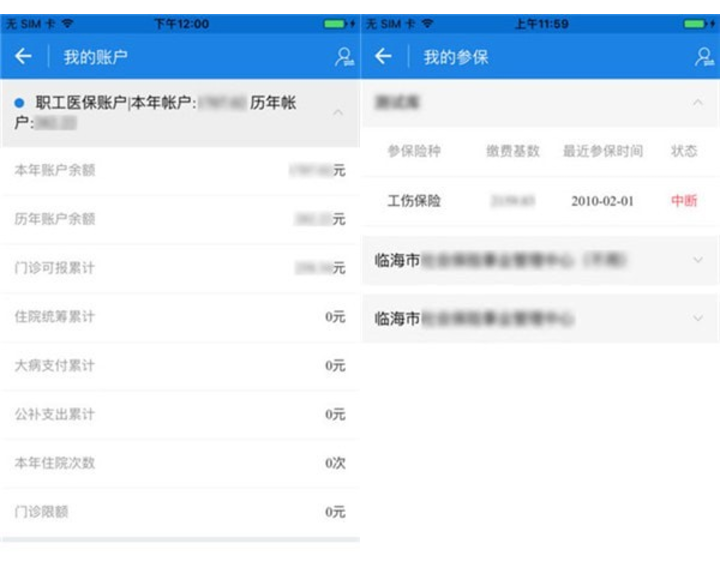Tap battery icon beside 上午11:59 status bar
The height and width of the screenshot is (578, 722).
click(696, 23)
